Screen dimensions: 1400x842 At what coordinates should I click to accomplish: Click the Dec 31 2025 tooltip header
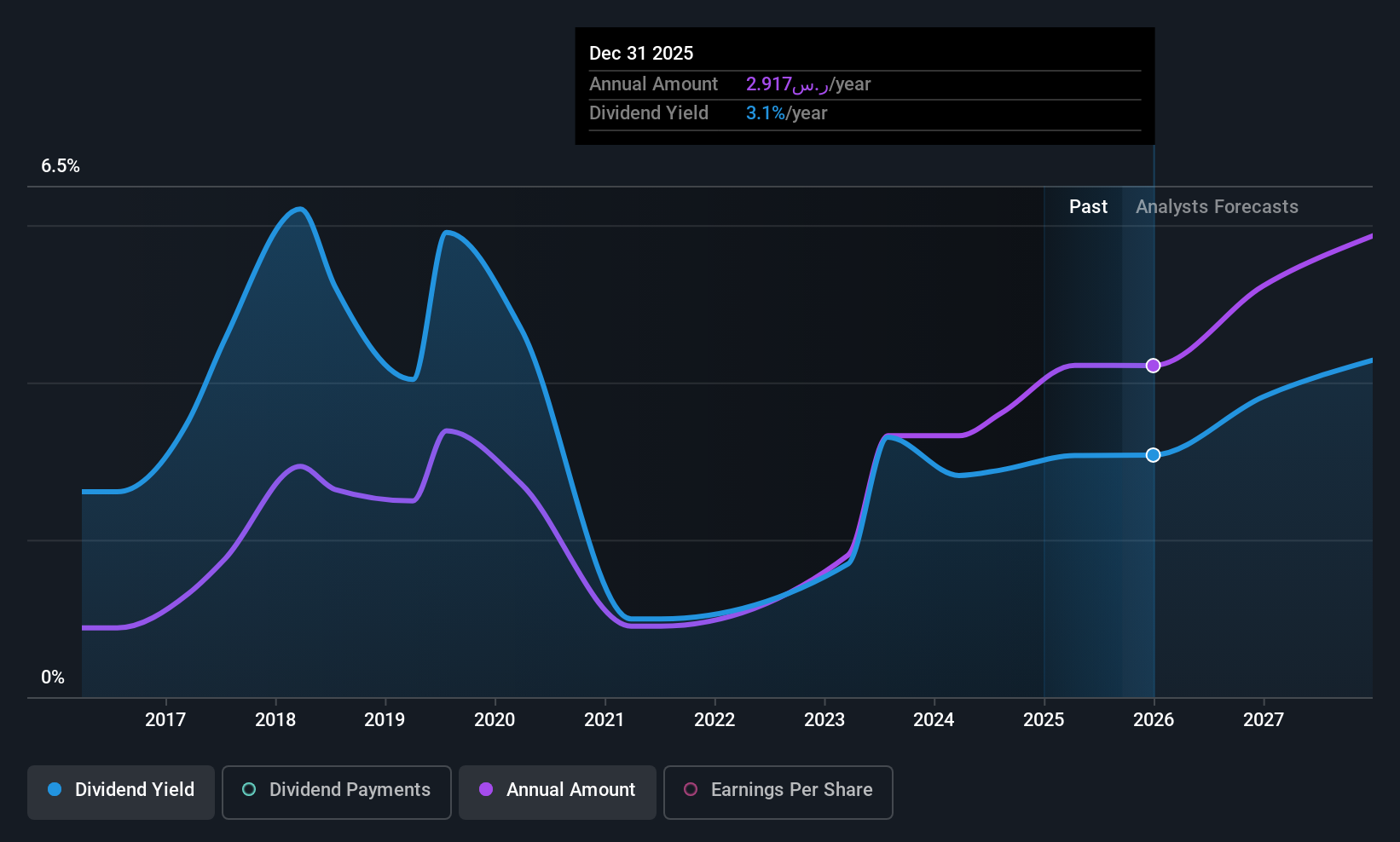pos(641,53)
